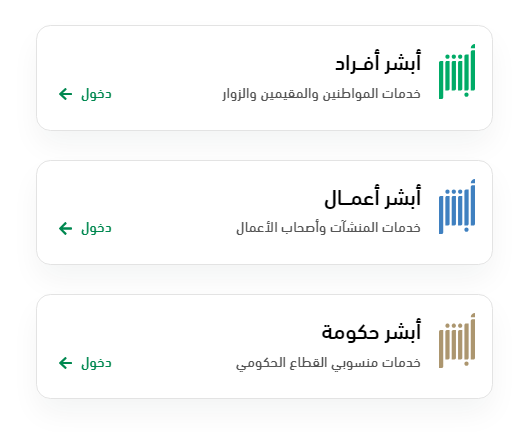Screen dimensions: 513x432
Task: Click the green Absher Individuals logo
Action: point(457,71)
